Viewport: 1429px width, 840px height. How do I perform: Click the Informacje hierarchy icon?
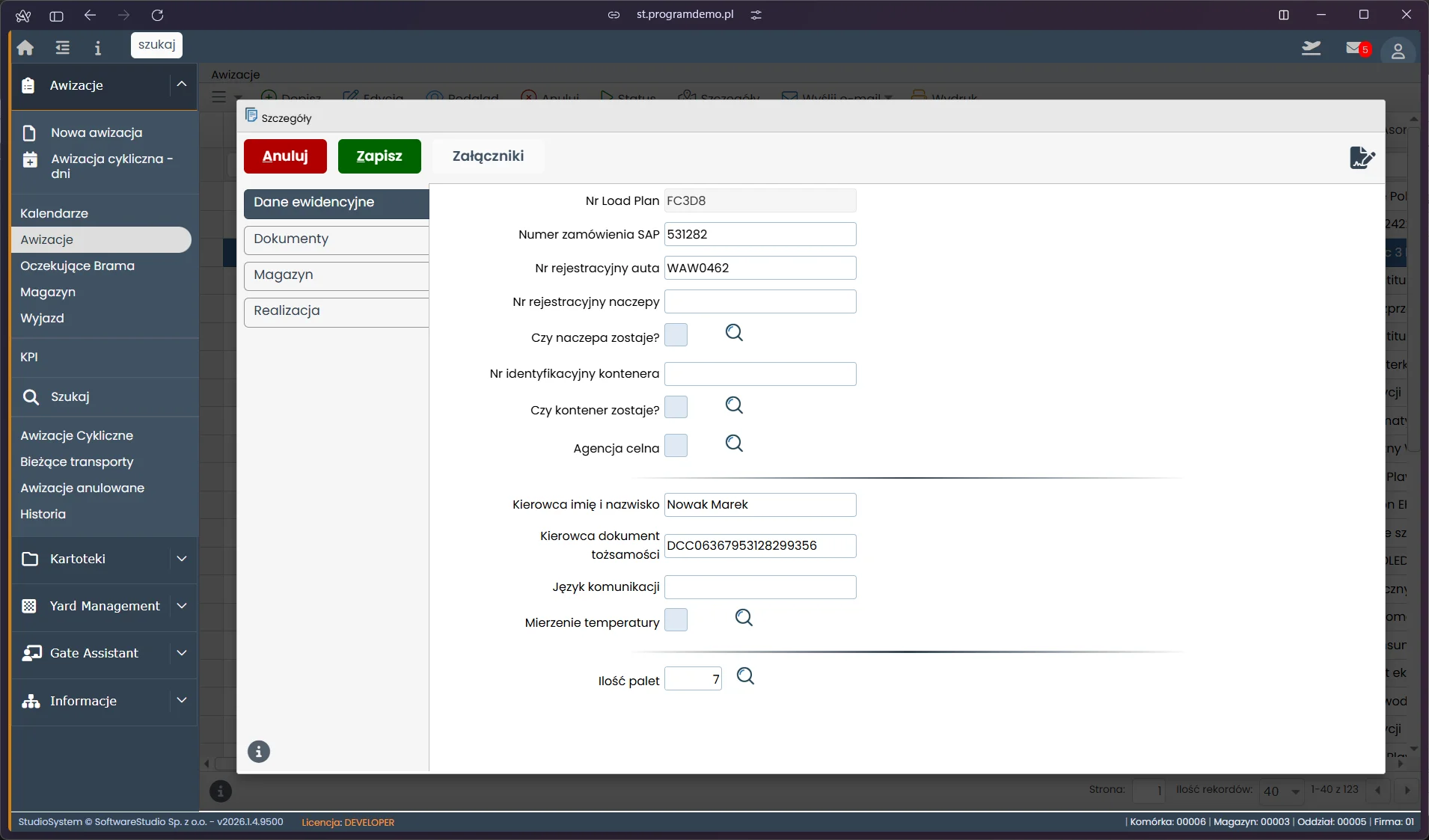click(31, 701)
